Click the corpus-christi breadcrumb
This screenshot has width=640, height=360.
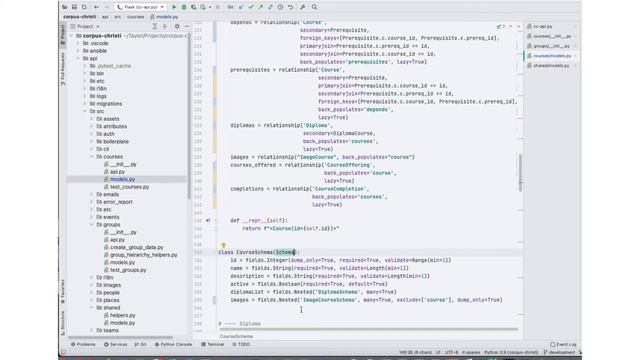point(80,17)
